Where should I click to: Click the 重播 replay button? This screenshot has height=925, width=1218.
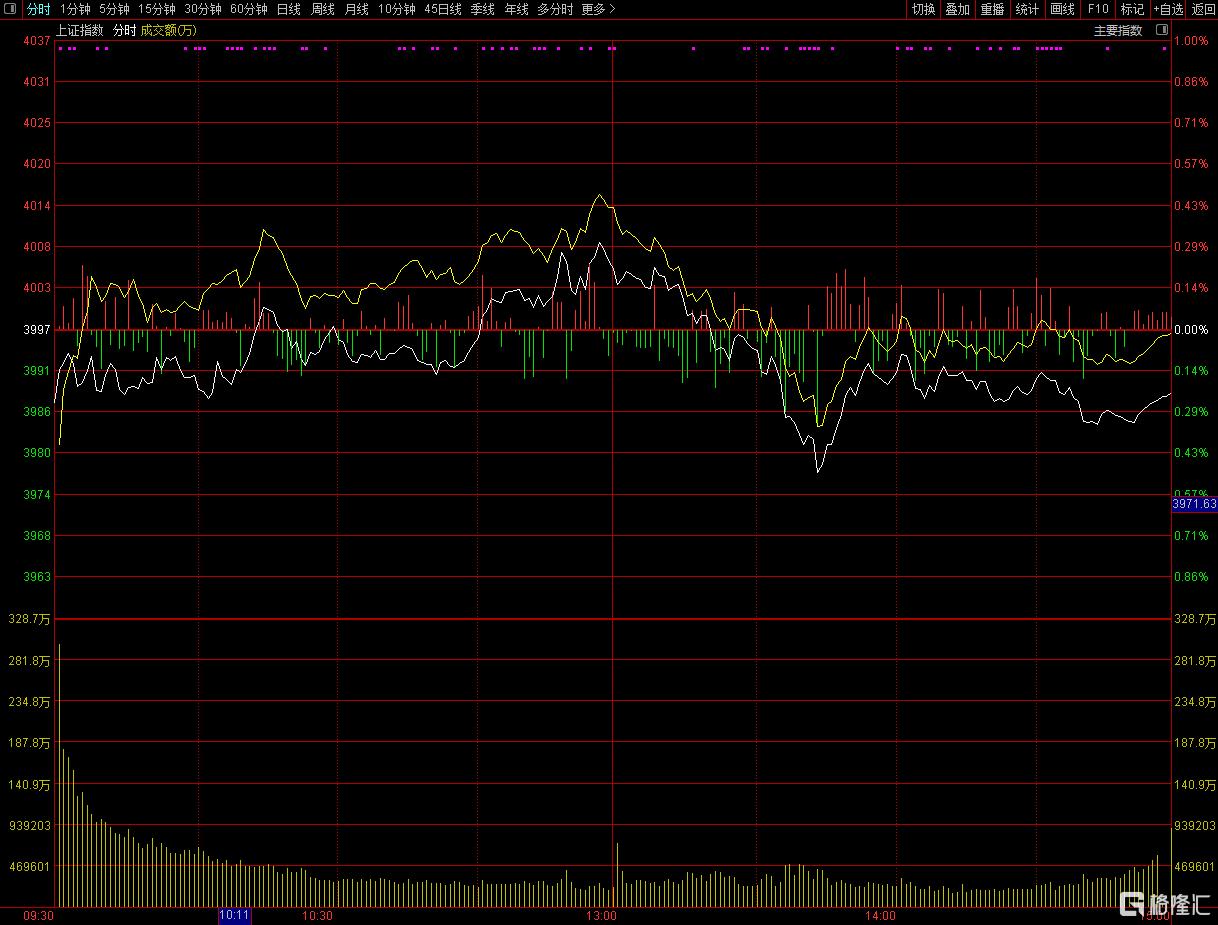point(992,9)
